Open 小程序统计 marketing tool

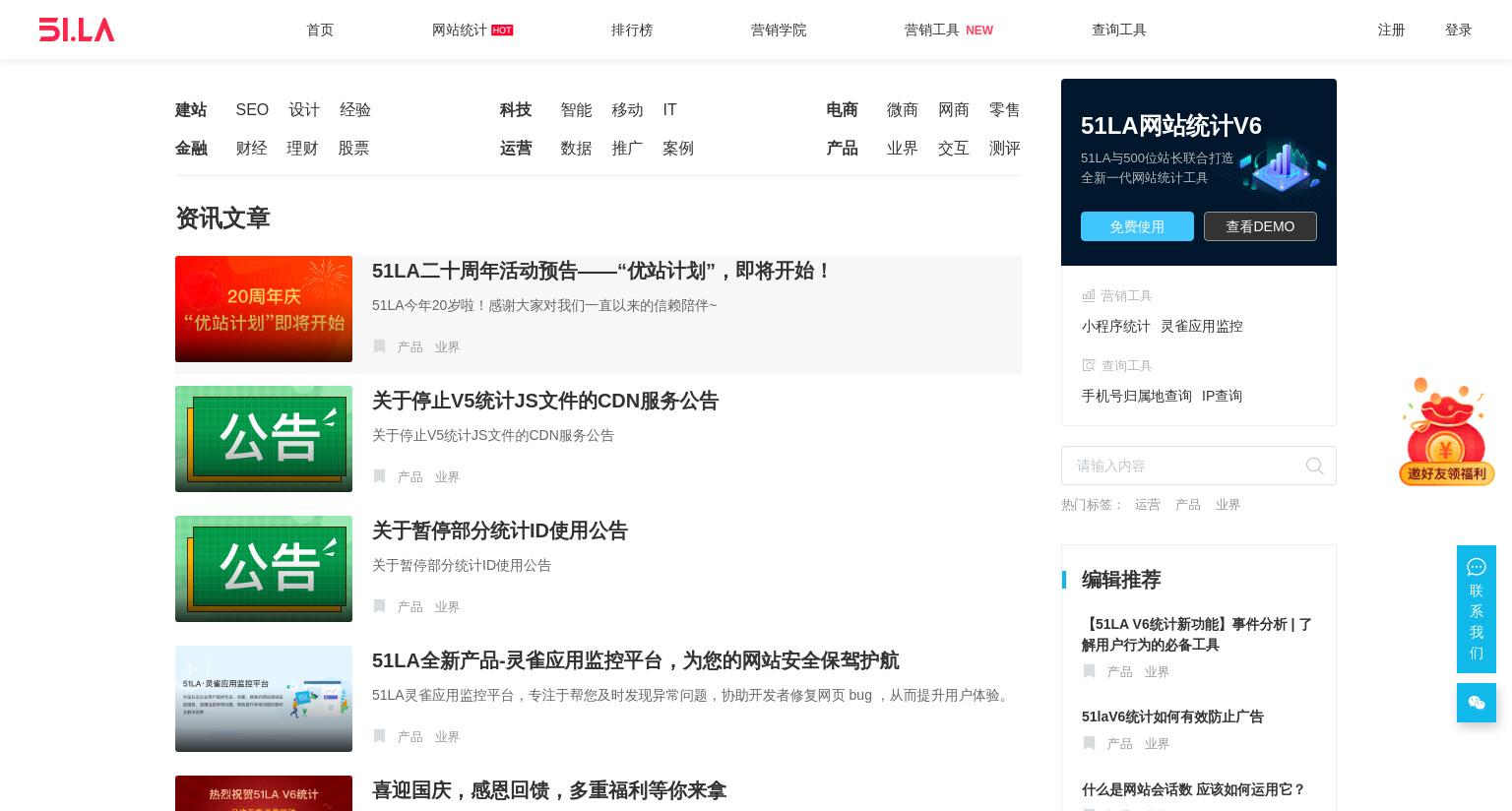point(1115,326)
